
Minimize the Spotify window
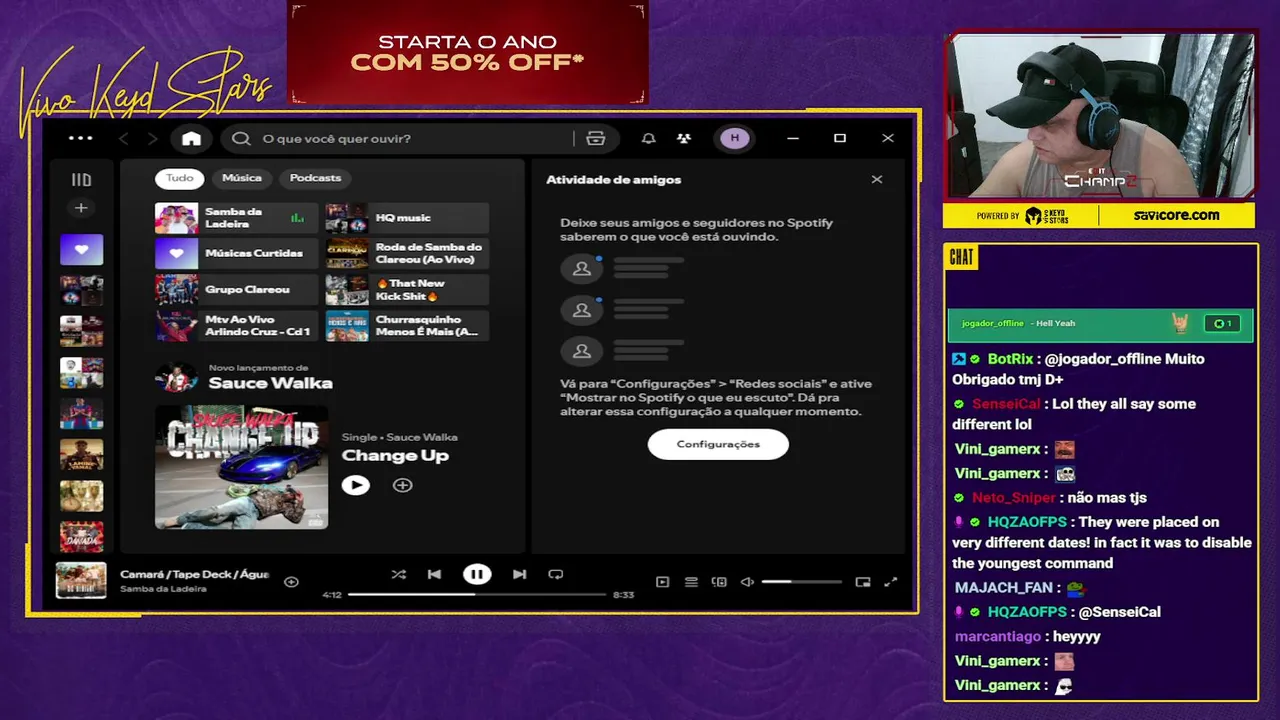[793, 138]
